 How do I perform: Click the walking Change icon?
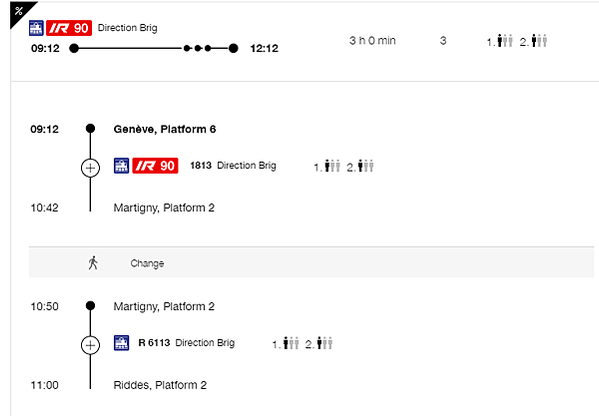pyautogui.click(x=93, y=263)
